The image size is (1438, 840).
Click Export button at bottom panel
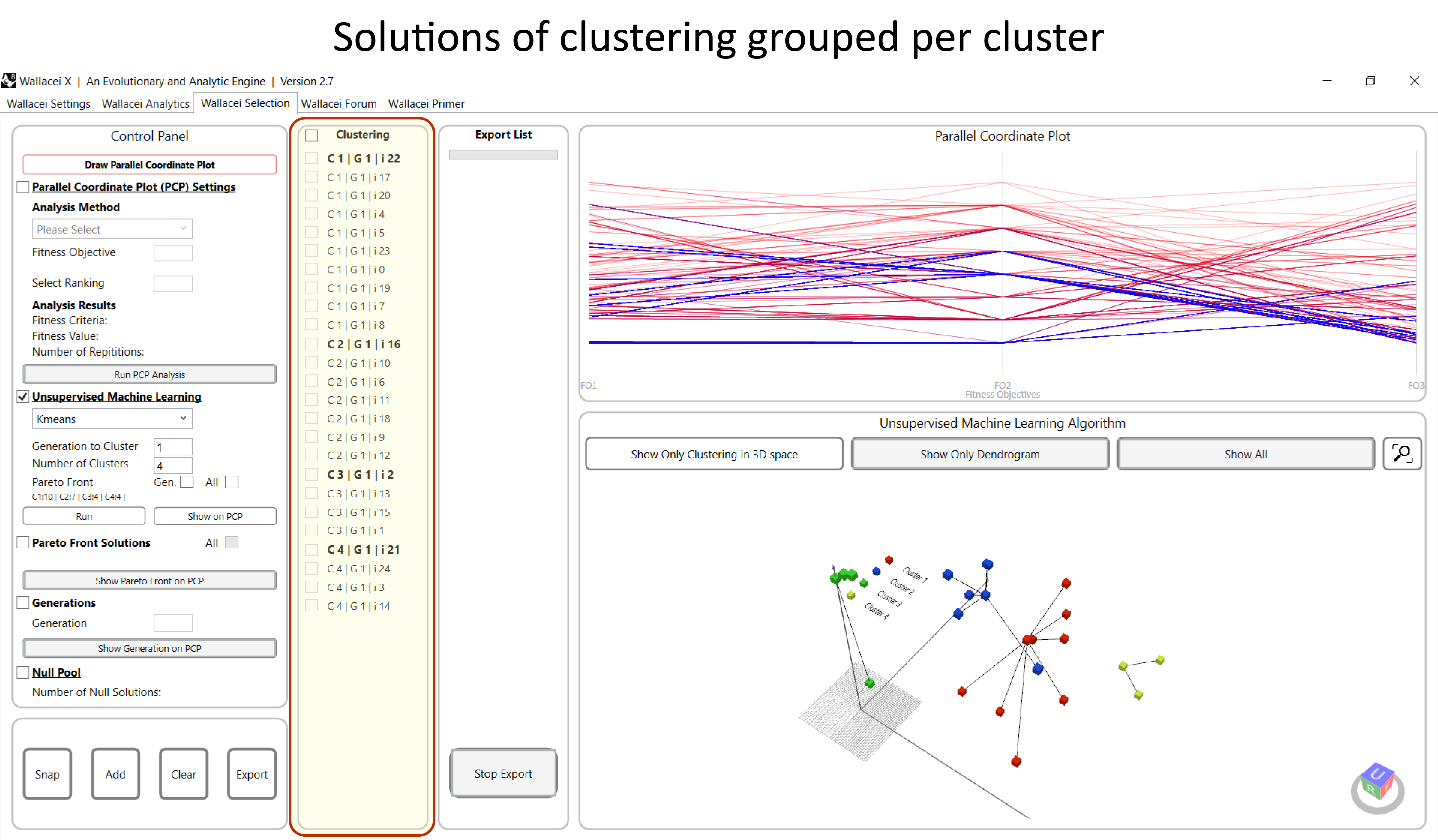pos(251,773)
